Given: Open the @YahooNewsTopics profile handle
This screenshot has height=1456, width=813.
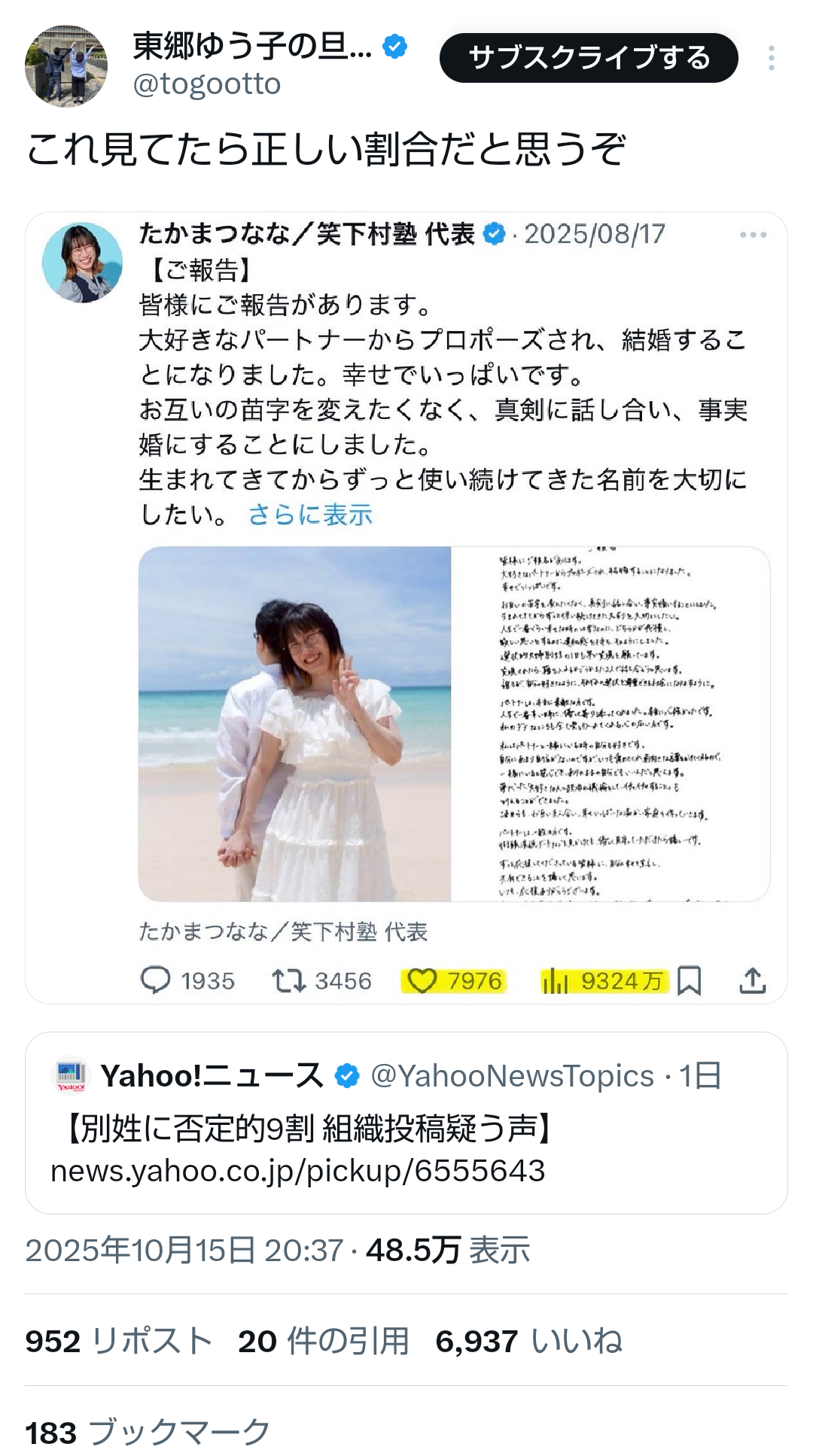Looking at the screenshot, I should (512, 1076).
